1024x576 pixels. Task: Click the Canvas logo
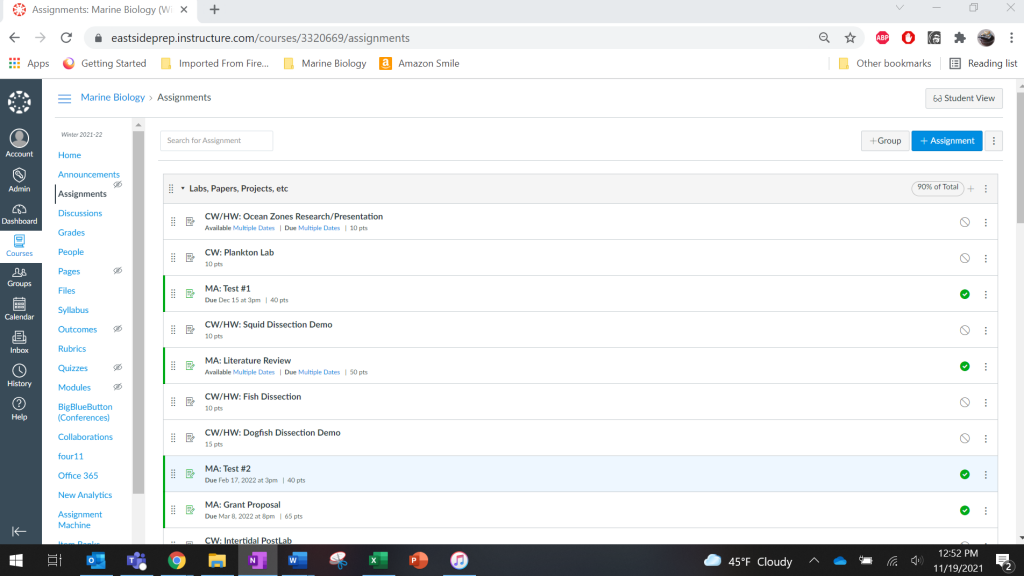(20, 102)
